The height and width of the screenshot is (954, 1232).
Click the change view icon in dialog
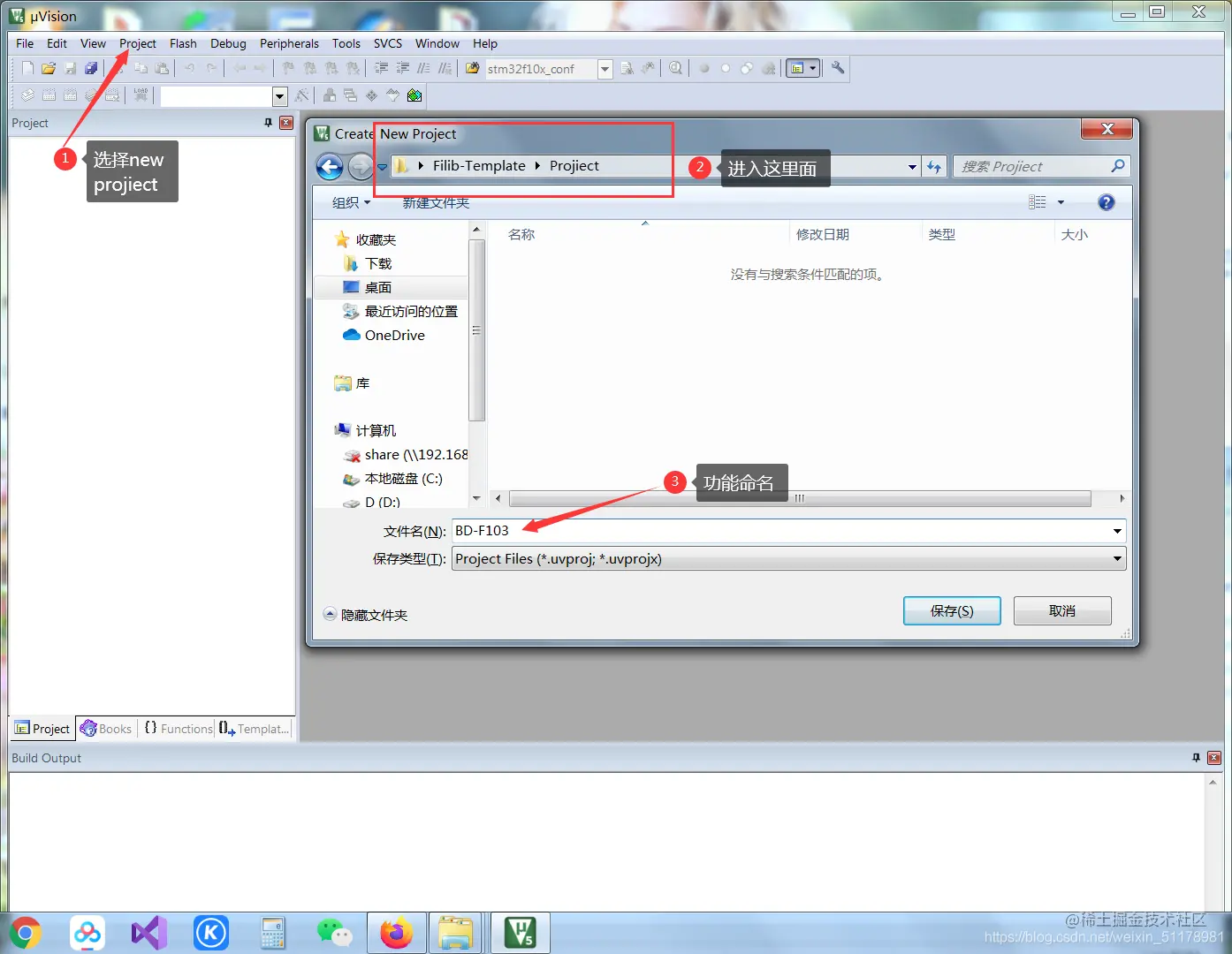coord(1038,202)
